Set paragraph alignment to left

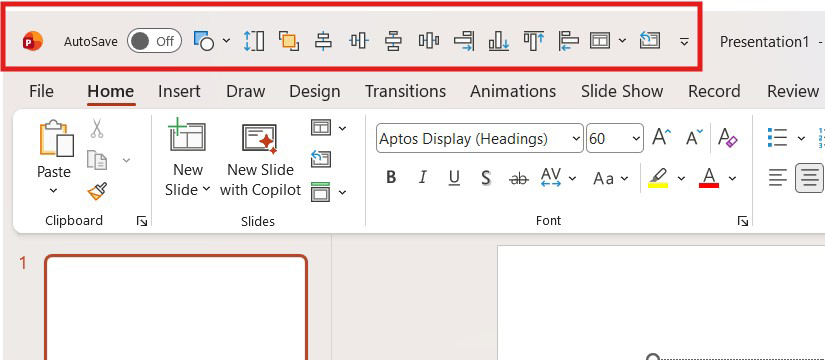pyautogui.click(x=777, y=178)
